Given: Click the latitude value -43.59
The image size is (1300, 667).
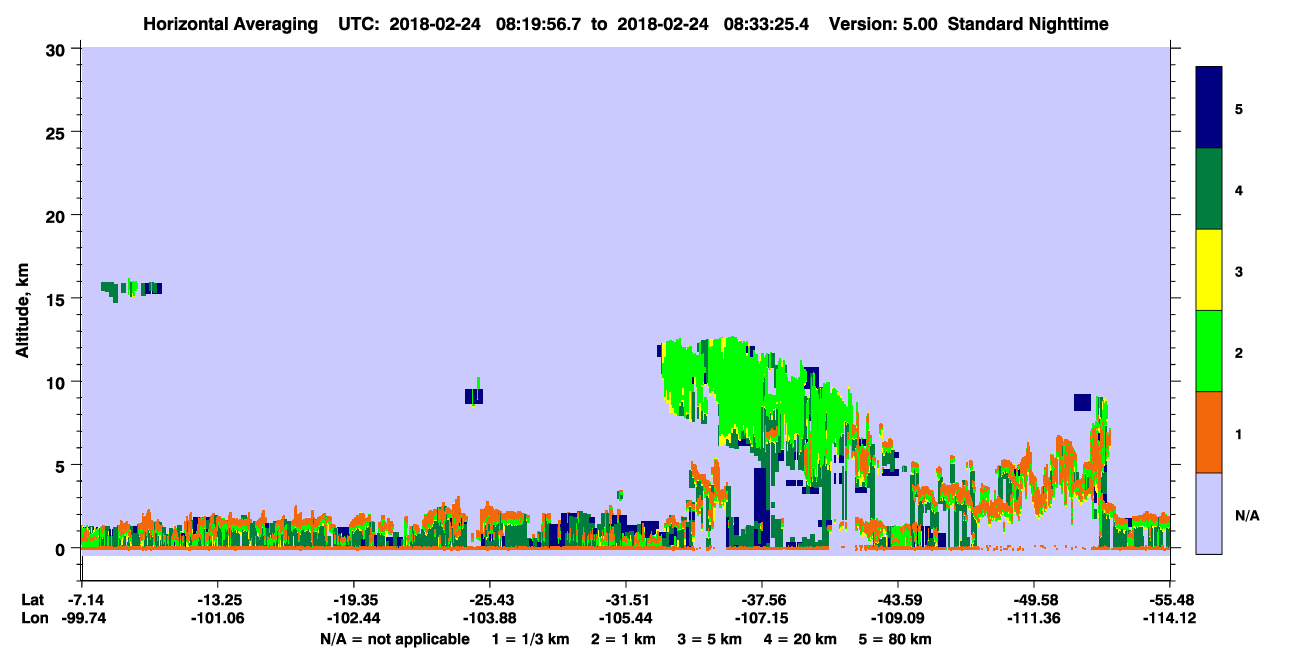Looking at the screenshot, I should pyautogui.click(x=897, y=600).
